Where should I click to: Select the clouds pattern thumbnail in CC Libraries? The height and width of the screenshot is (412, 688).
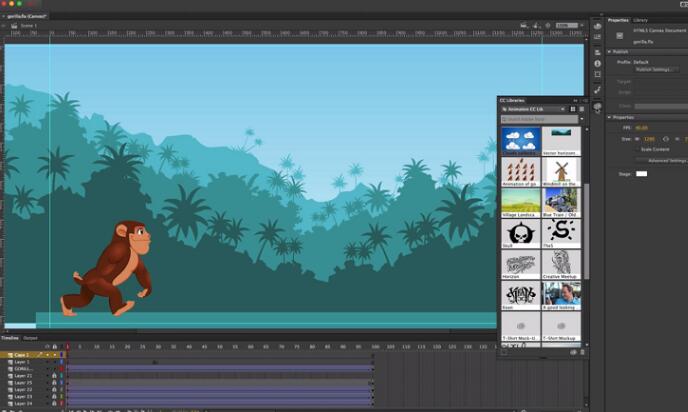(x=520, y=141)
